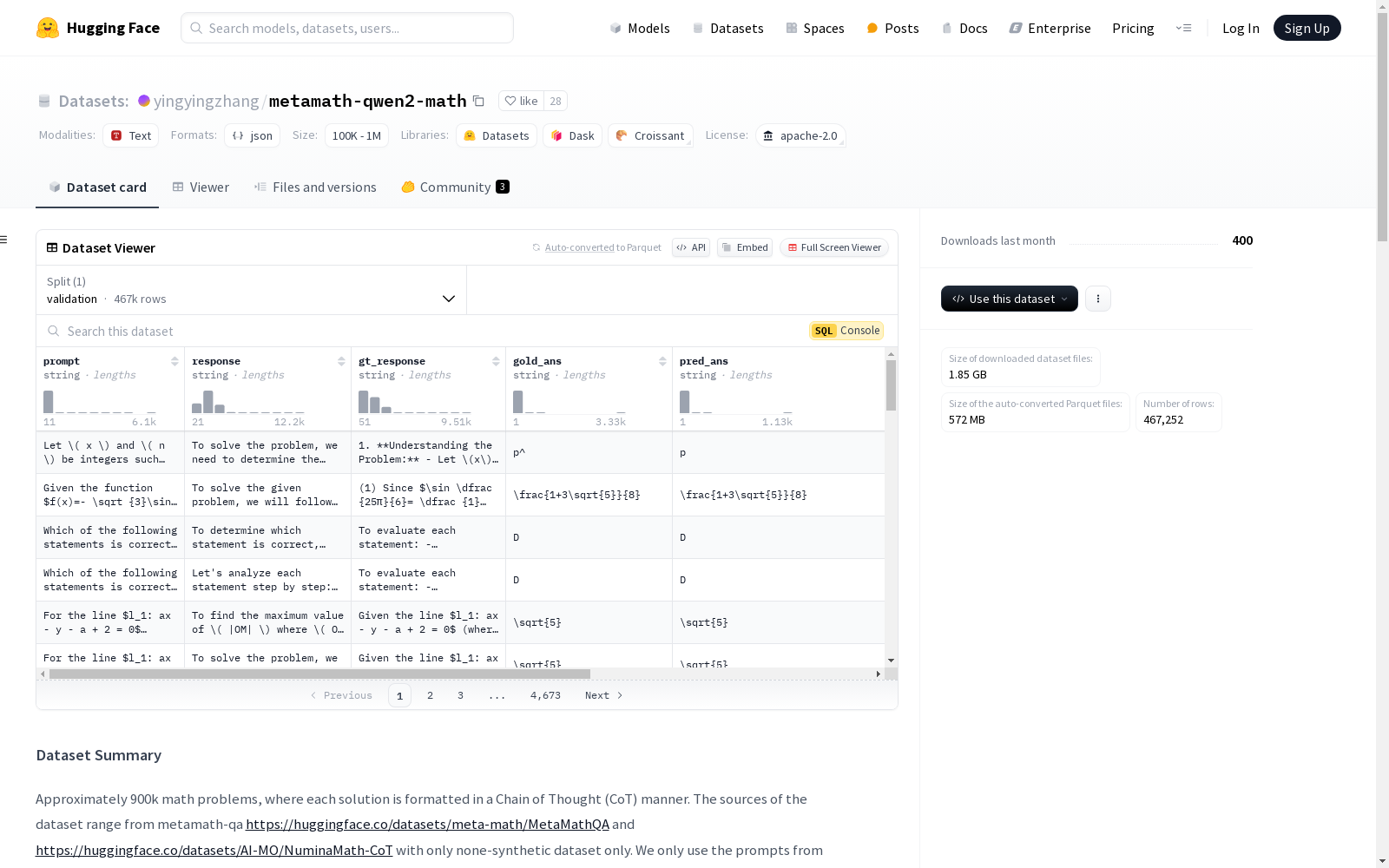
Task: Click the Datasets library tag
Action: (x=496, y=135)
